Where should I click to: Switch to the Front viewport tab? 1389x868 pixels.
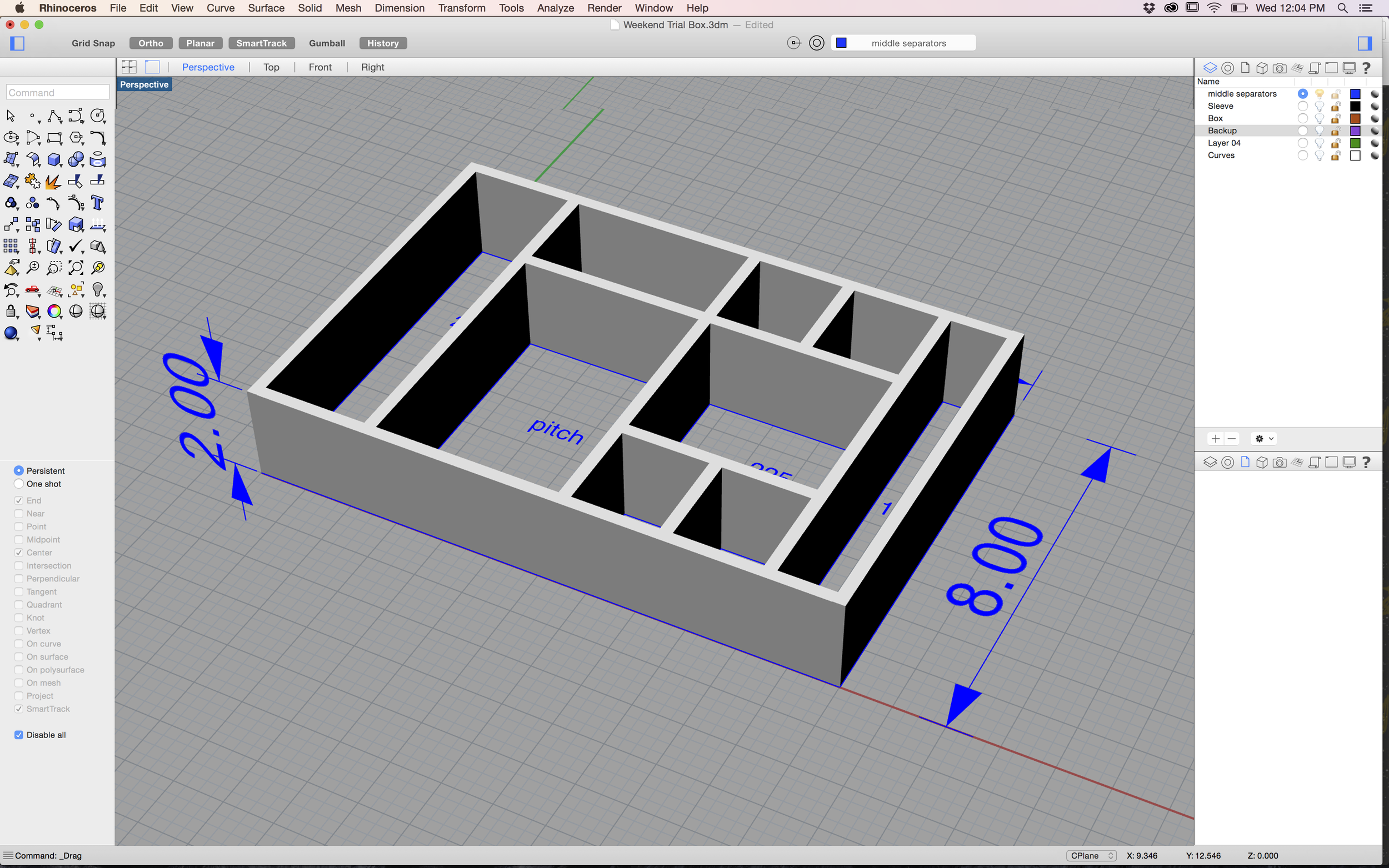pos(320,67)
